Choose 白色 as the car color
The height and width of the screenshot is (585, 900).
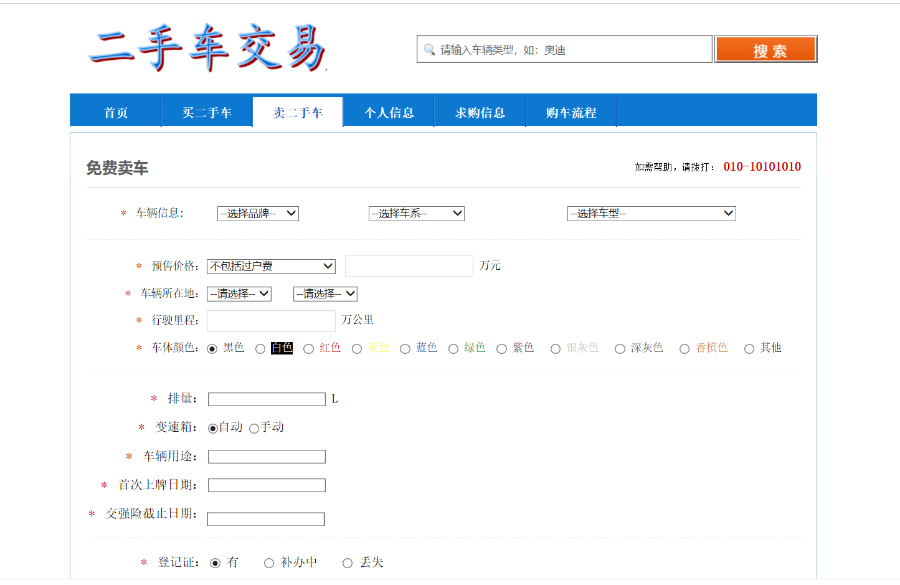[x=260, y=349]
